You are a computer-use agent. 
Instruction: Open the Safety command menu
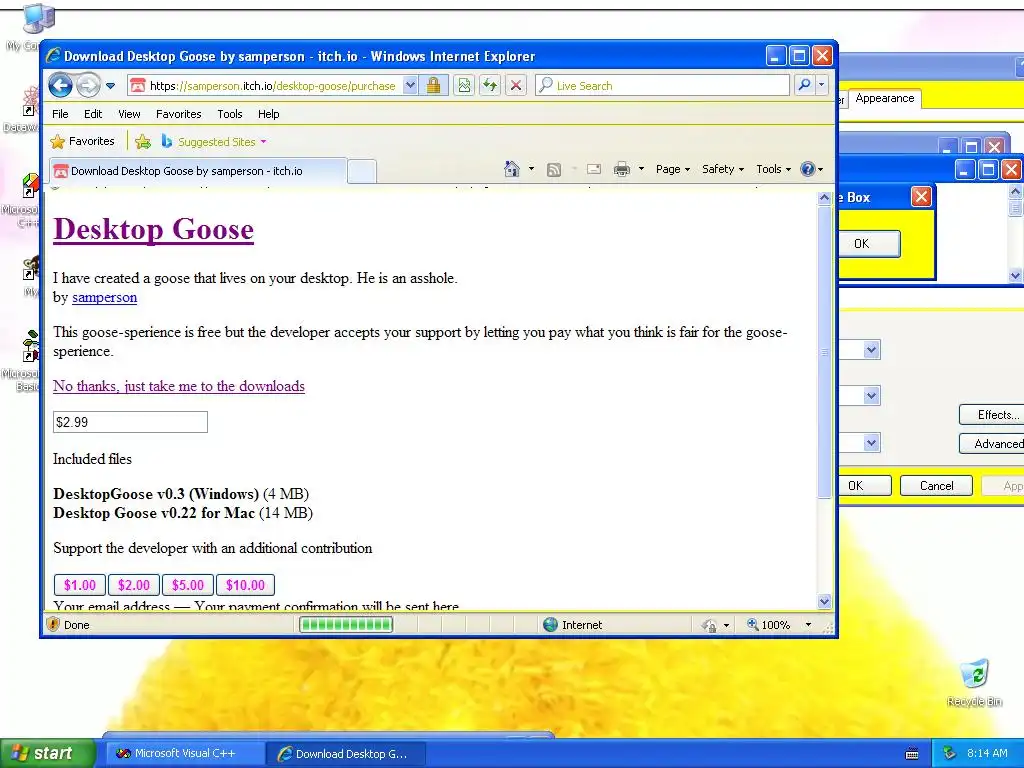[722, 169]
